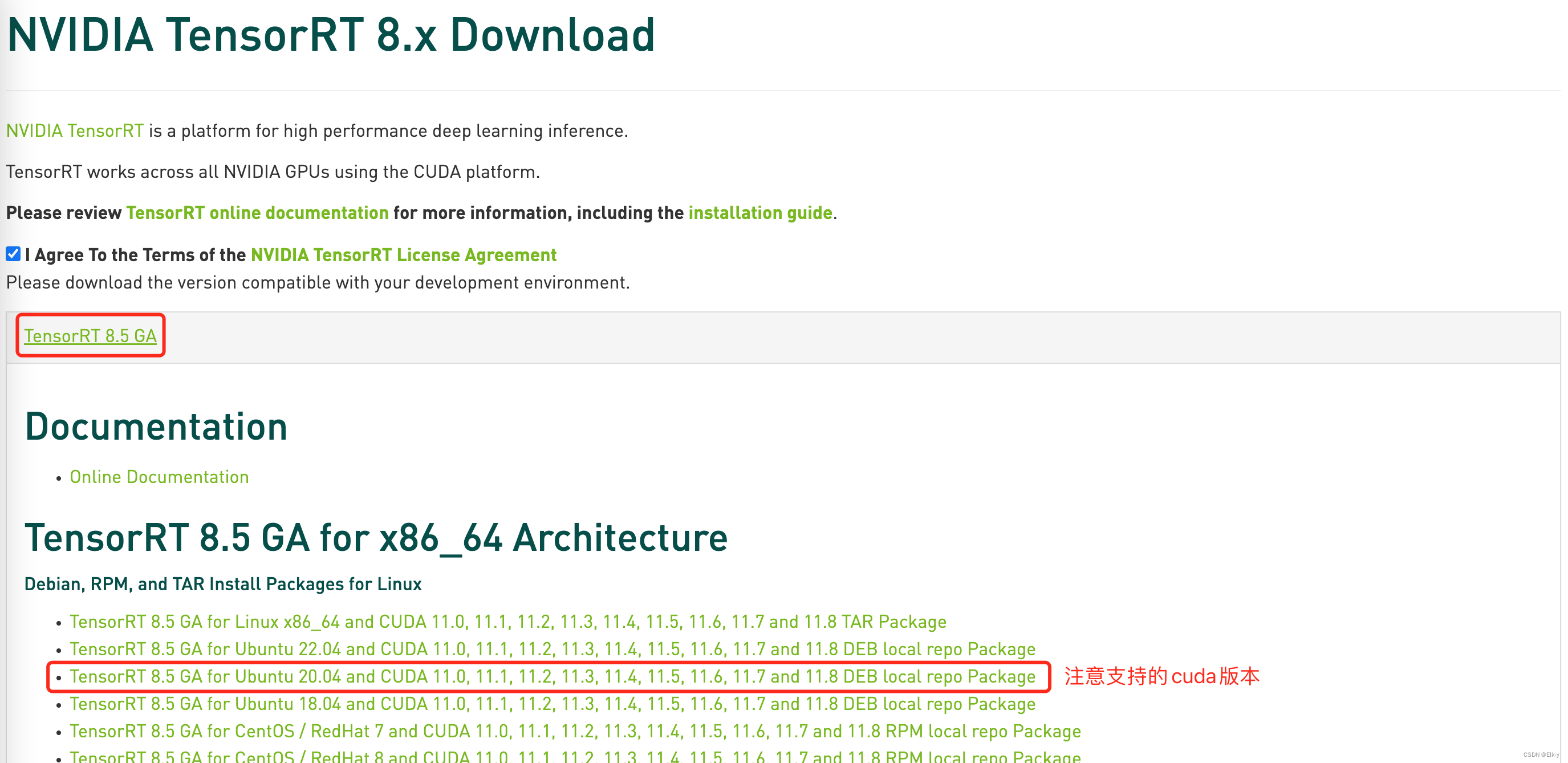This screenshot has height=763, width=1568.
Task: Uncheck the license agreement checkbox
Action: pyautogui.click(x=13, y=254)
